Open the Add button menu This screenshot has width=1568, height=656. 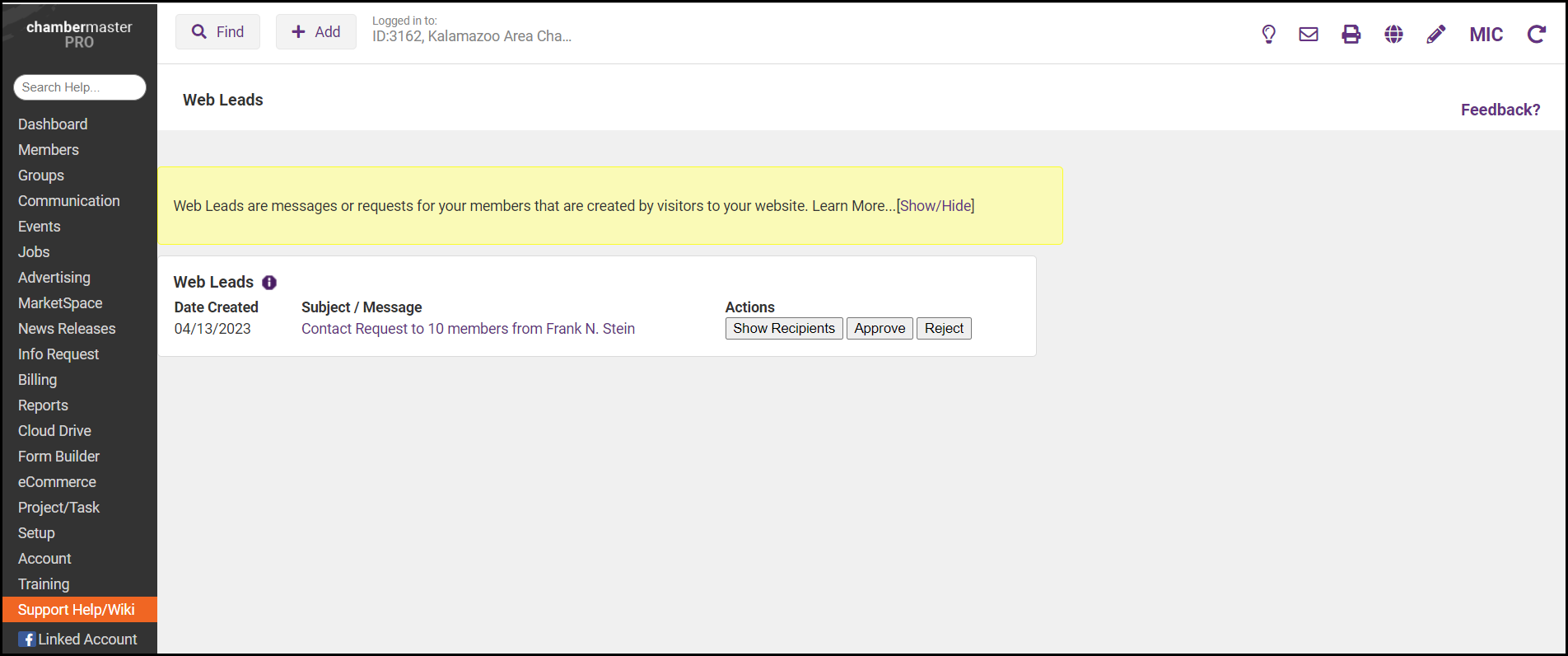(316, 32)
